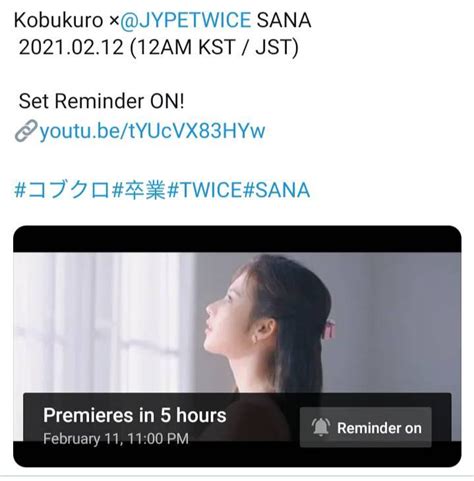The width and height of the screenshot is (474, 481).
Task: Click the "Premieres in 5 hours" heading
Action: coord(135,415)
